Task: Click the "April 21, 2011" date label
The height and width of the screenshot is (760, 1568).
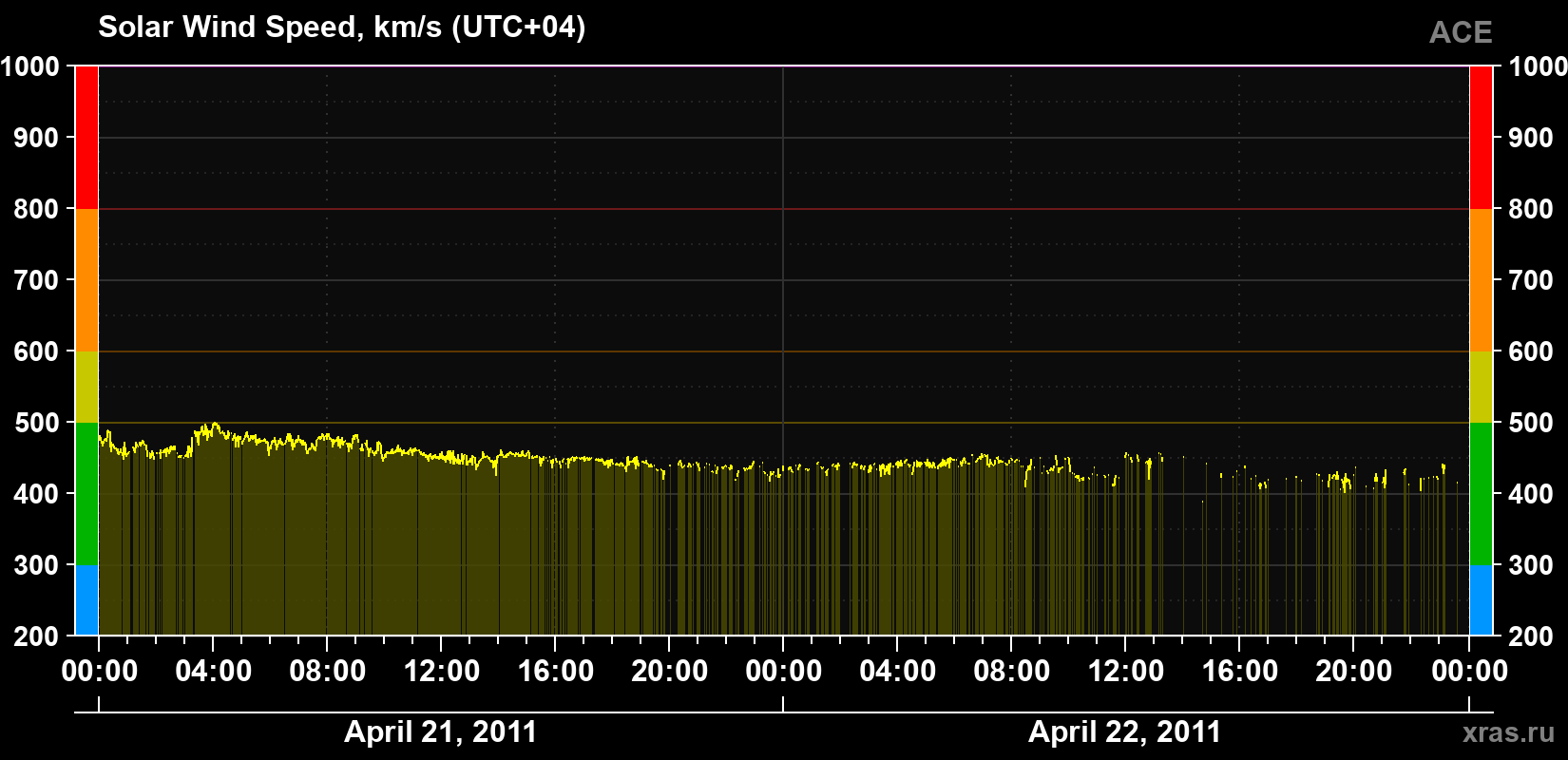Action: (x=441, y=732)
